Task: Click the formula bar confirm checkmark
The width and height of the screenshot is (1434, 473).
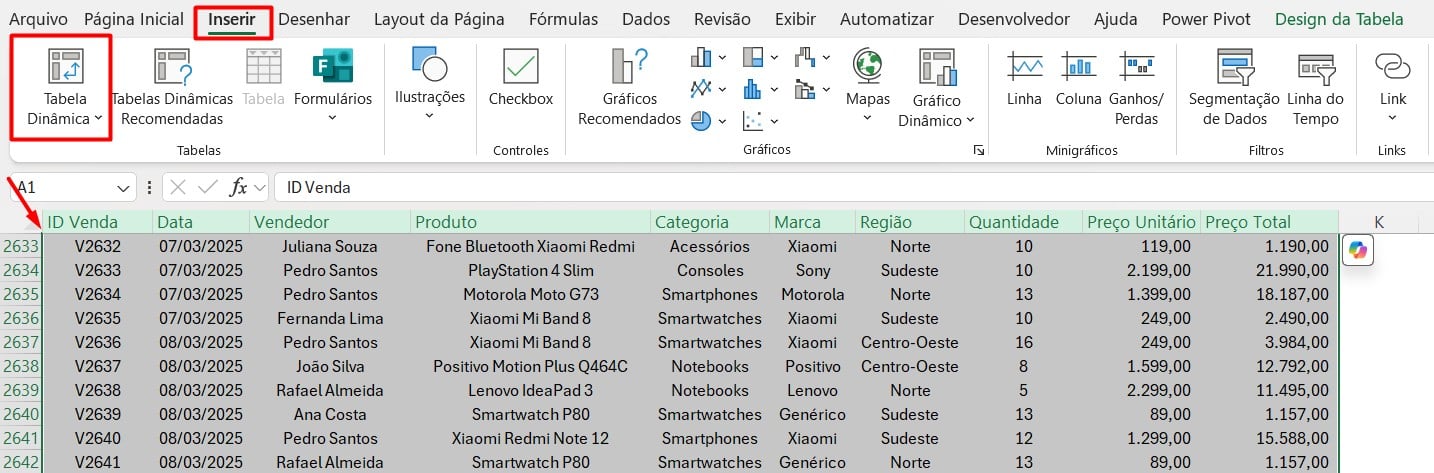Action: coord(208,187)
